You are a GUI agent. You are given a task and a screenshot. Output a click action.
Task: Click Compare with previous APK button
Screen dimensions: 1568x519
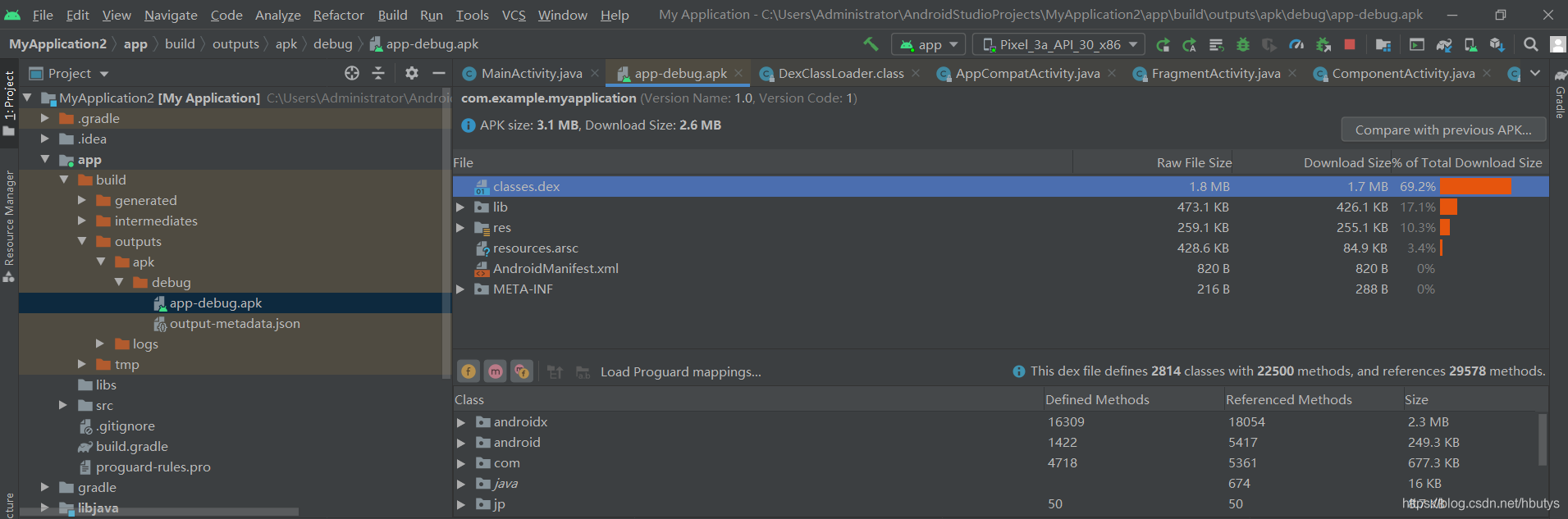[1443, 130]
